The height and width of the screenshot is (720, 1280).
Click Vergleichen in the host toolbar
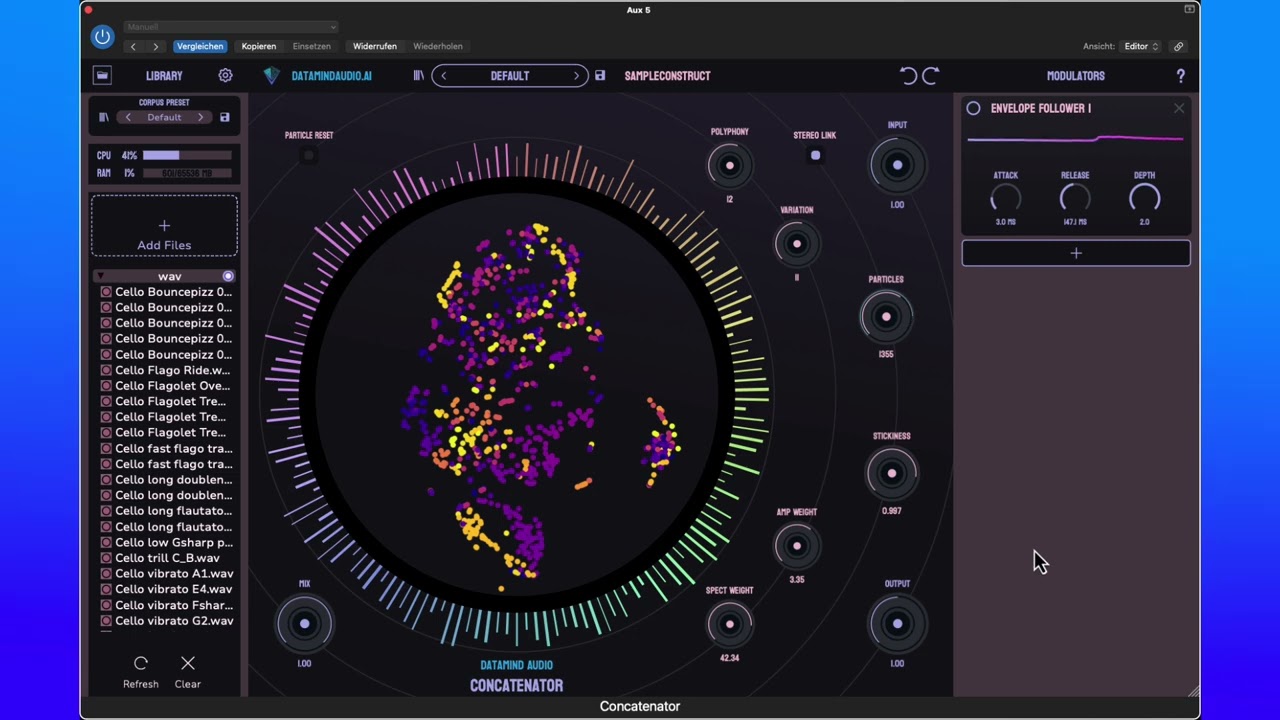point(199,46)
